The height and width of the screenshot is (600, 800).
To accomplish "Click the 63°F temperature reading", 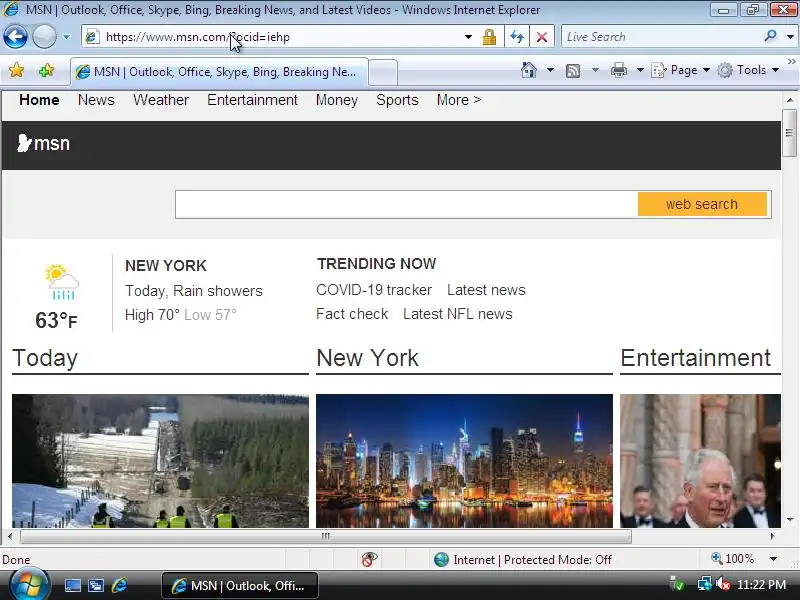I will [56, 320].
